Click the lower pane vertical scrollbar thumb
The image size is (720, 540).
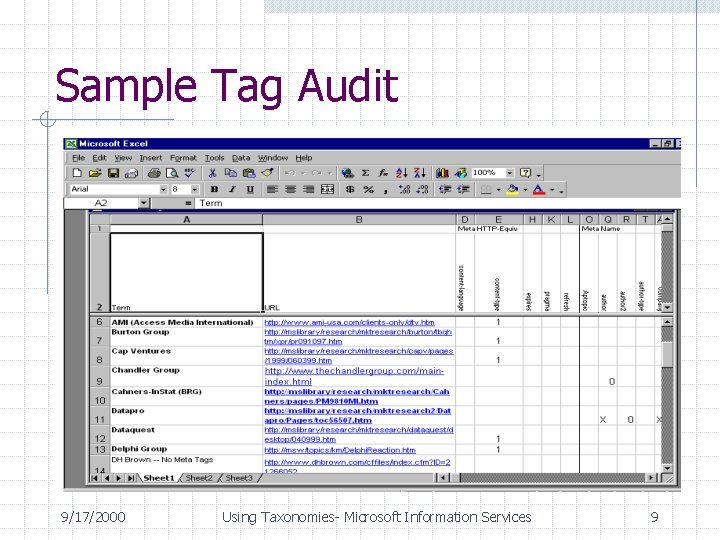coord(667,354)
